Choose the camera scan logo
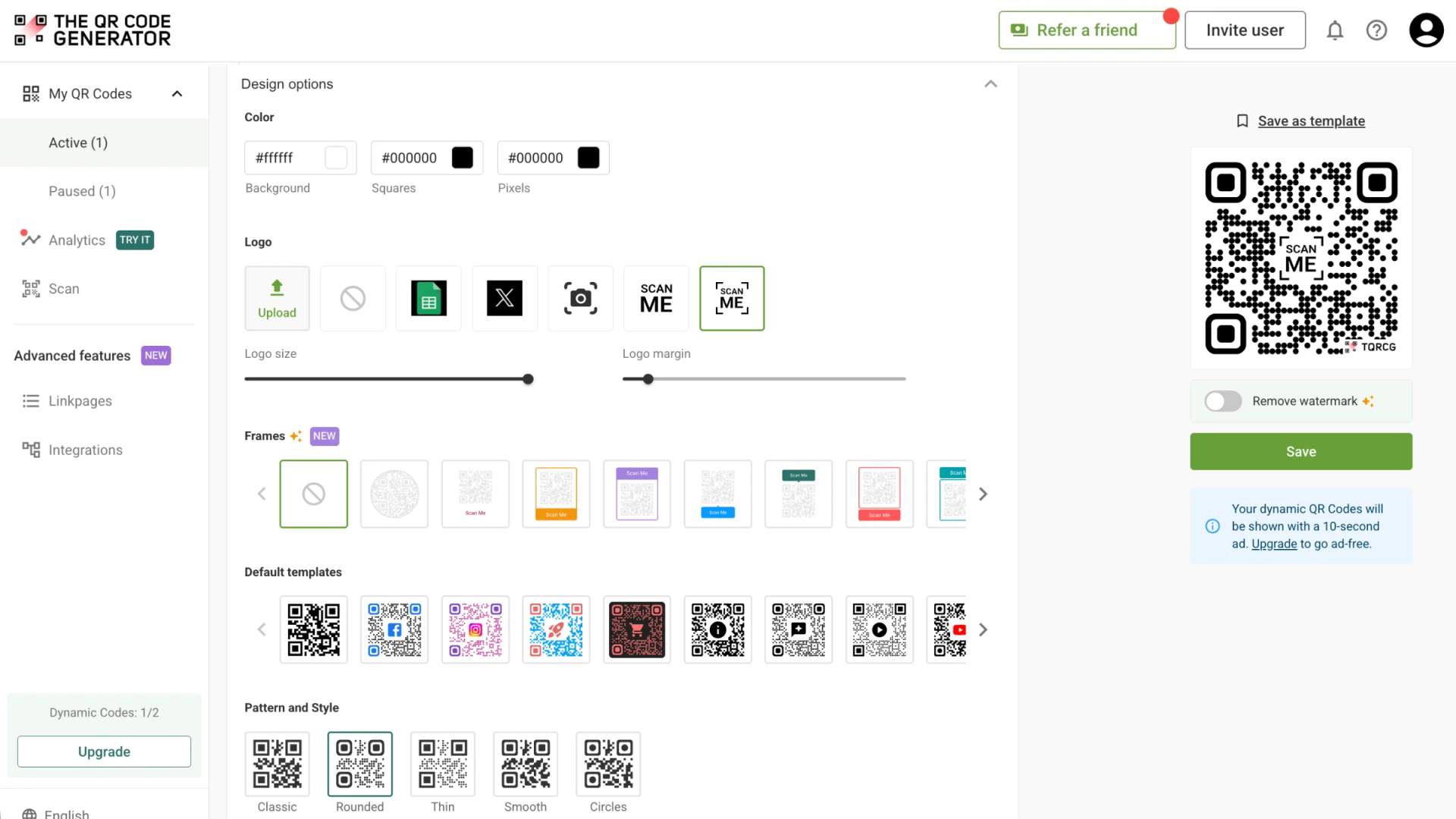Image resolution: width=1456 pixels, height=819 pixels. point(580,298)
